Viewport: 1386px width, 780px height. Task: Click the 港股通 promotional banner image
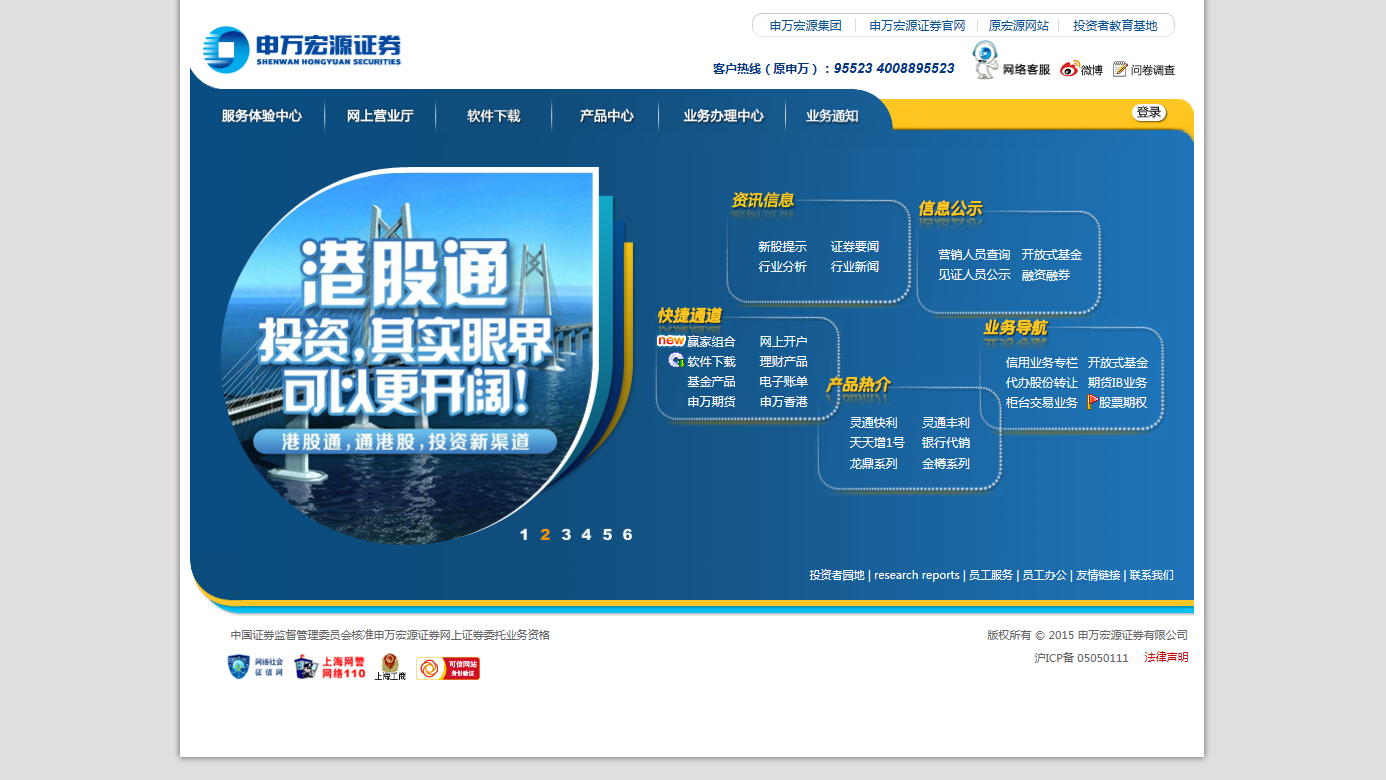(x=408, y=355)
